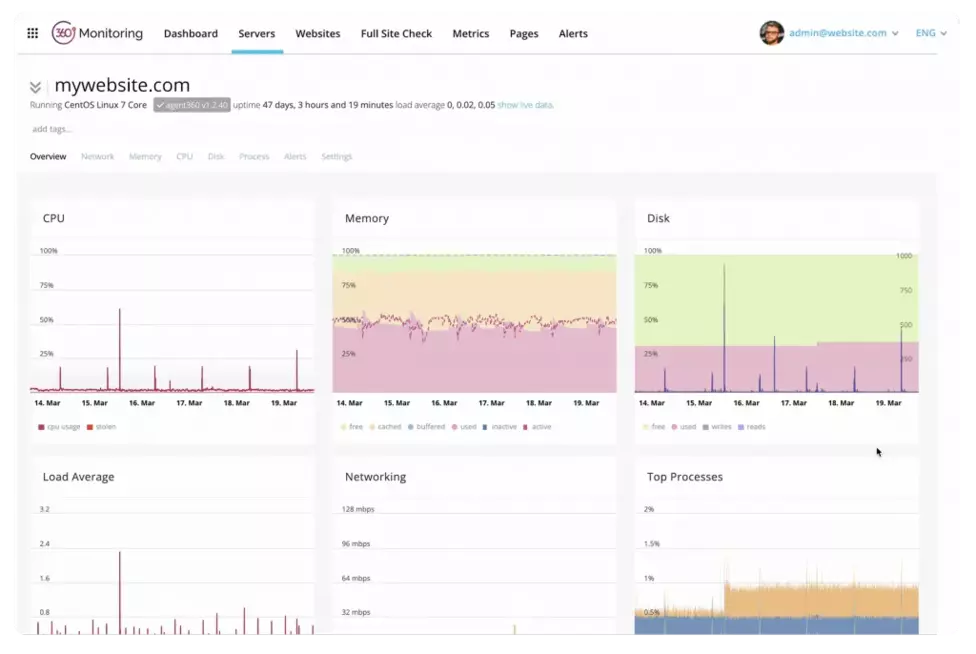This screenshot has height=654, width=976.
Task: Click the agent360 version badge
Action: 192,105
